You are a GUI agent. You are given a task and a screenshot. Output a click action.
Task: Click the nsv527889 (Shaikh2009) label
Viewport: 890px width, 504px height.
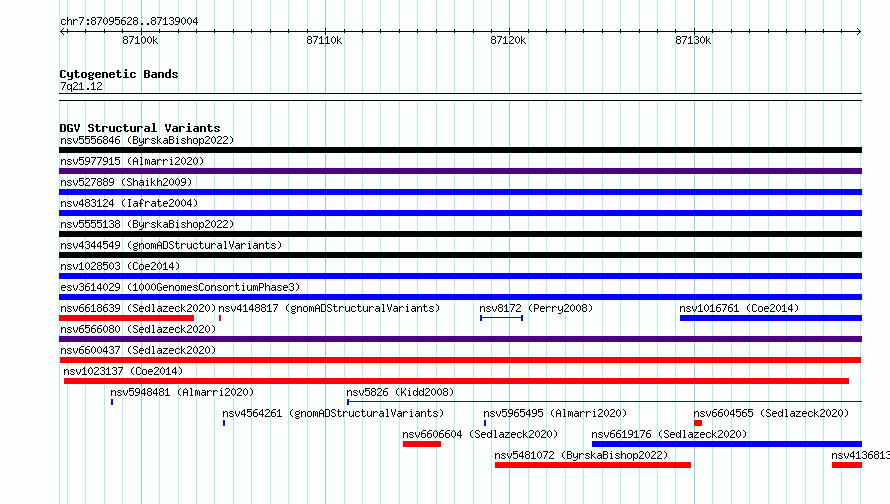[x=126, y=182]
